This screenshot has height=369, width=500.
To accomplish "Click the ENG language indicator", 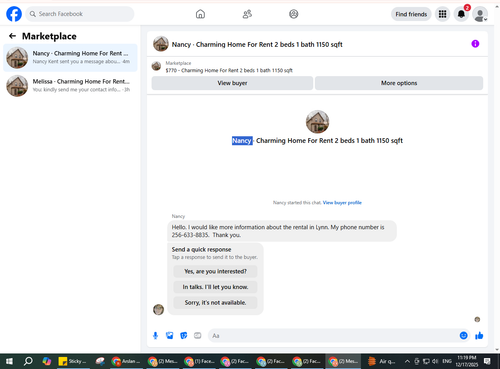I will (x=447, y=361).
